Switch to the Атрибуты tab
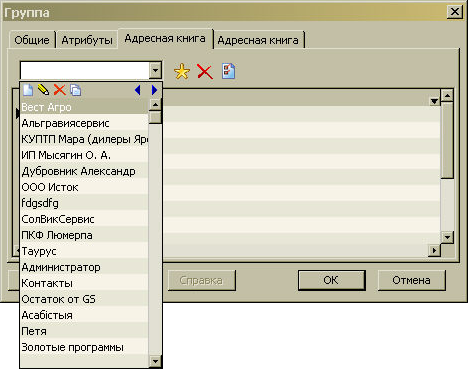 (87, 40)
